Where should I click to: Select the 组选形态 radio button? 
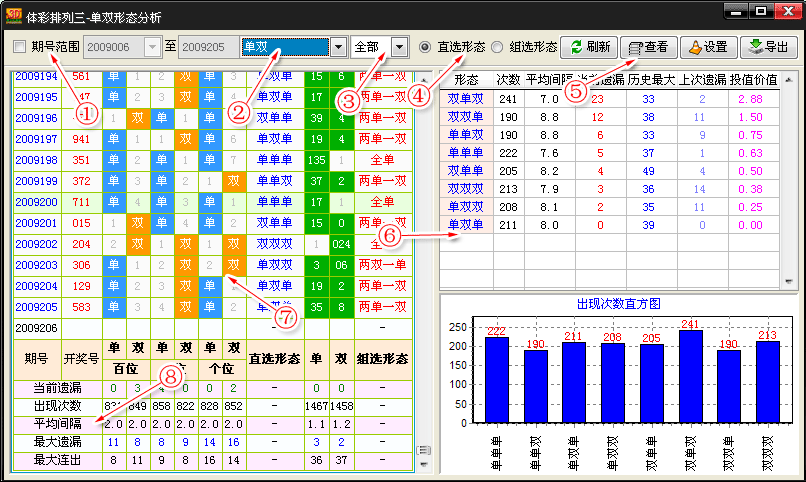[497, 47]
